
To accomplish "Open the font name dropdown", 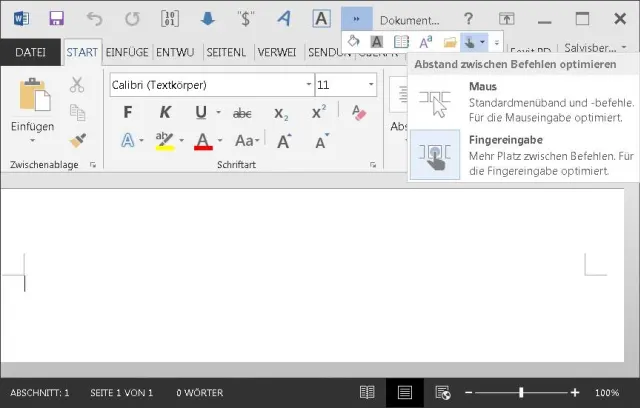I will click(x=309, y=85).
